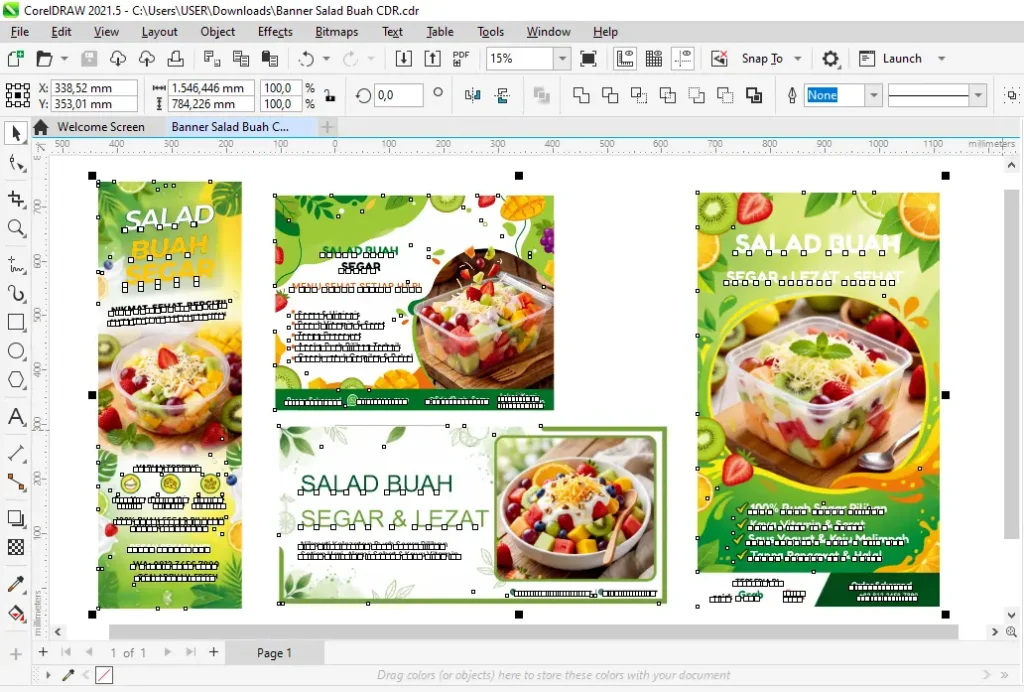Expand the Launch dropdown arrow
The width and height of the screenshot is (1024, 692).
point(942,59)
